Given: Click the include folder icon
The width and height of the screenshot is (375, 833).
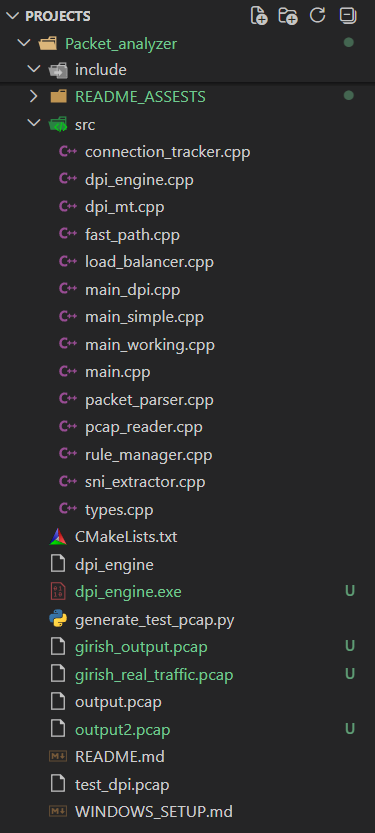Looking at the screenshot, I should click(x=58, y=70).
